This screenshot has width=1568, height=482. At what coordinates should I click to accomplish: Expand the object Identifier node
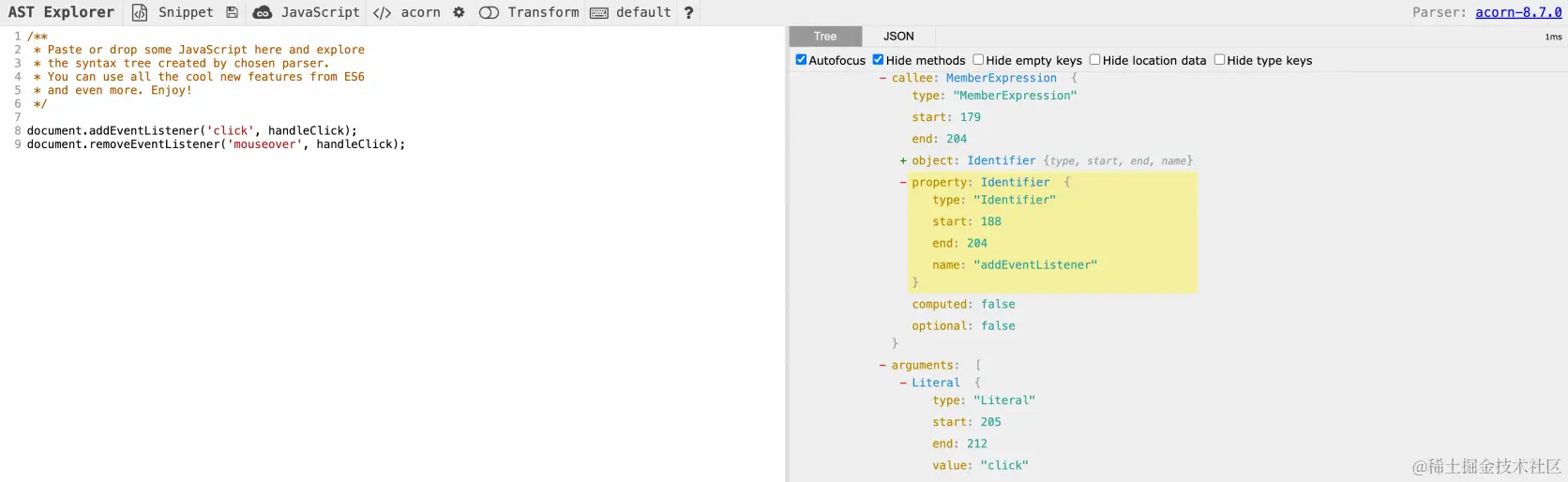(903, 160)
